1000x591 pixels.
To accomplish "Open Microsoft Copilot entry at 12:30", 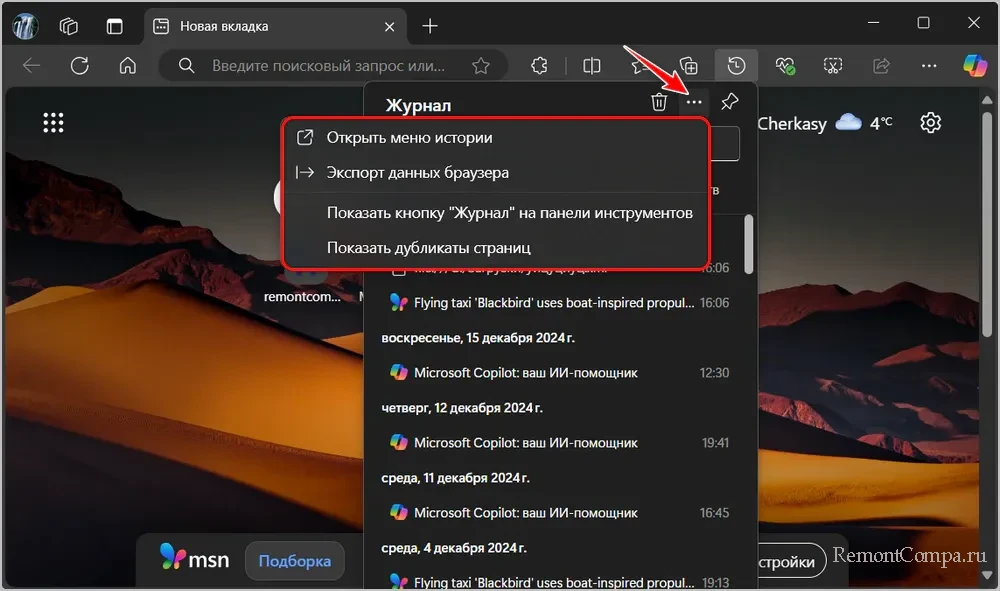I will (559, 373).
